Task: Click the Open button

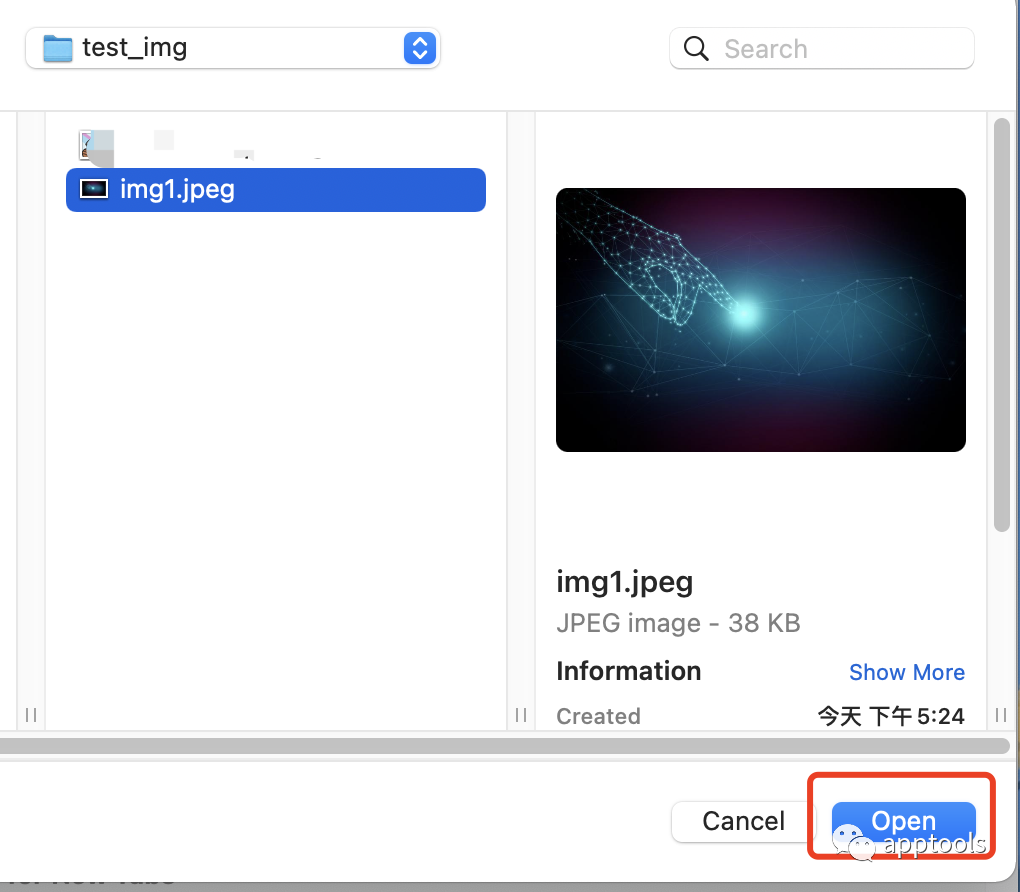Action: pos(903,821)
